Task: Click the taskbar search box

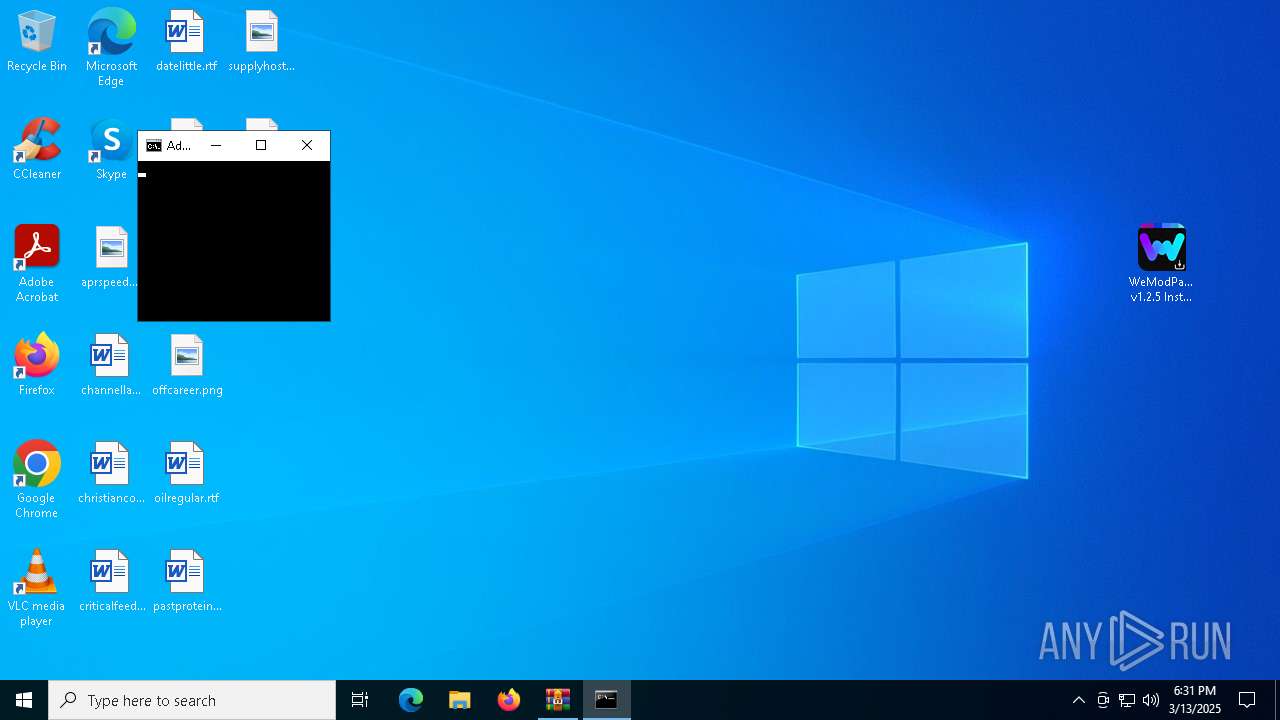Action: pos(192,700)
